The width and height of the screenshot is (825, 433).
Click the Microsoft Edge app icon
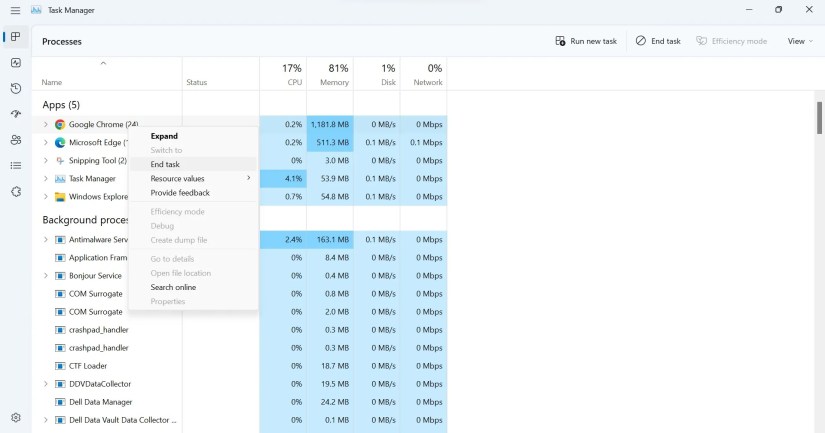click(x=60, y=143)
